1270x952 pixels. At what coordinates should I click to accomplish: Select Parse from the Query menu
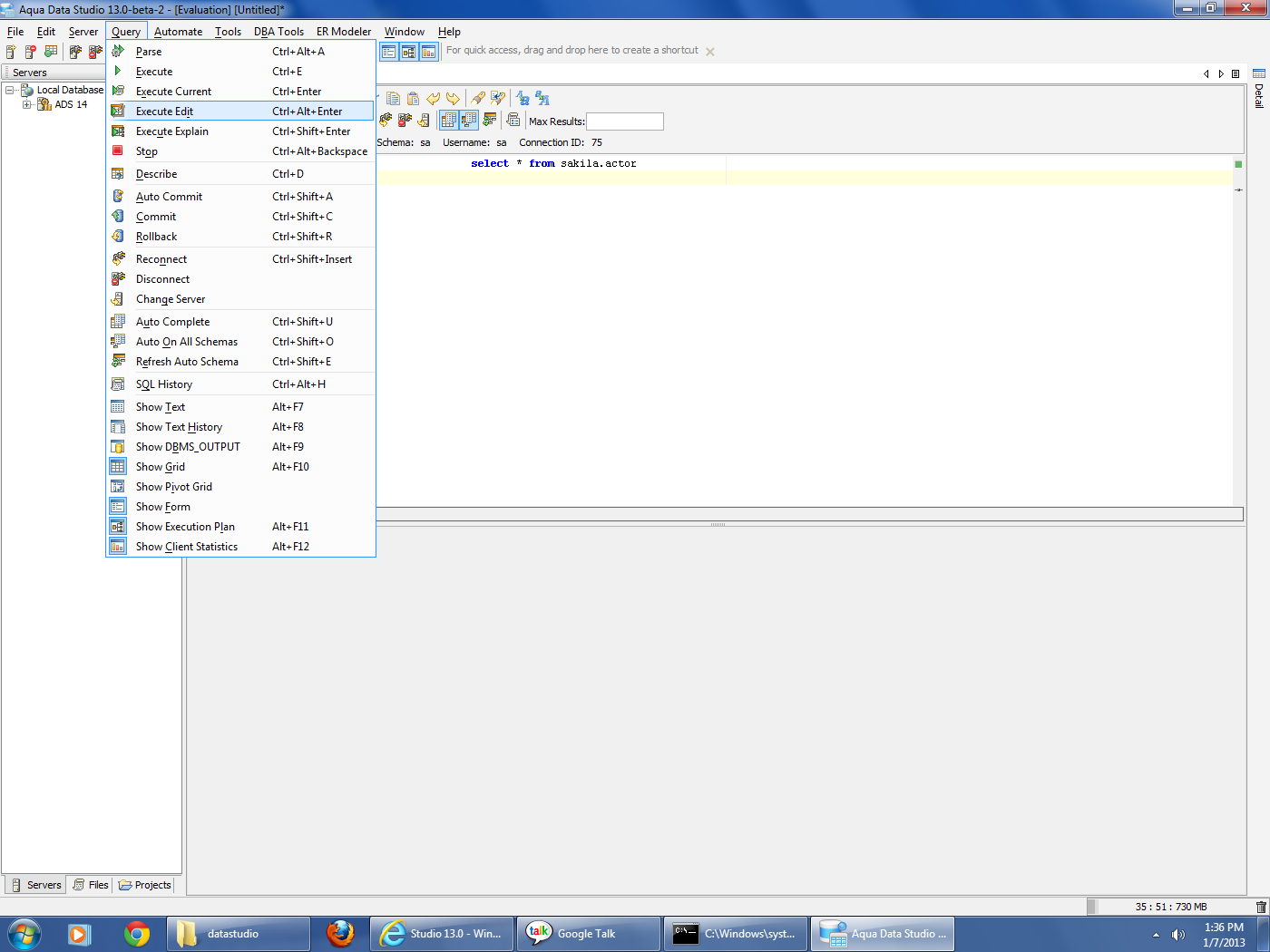click(x=240, y=52)
